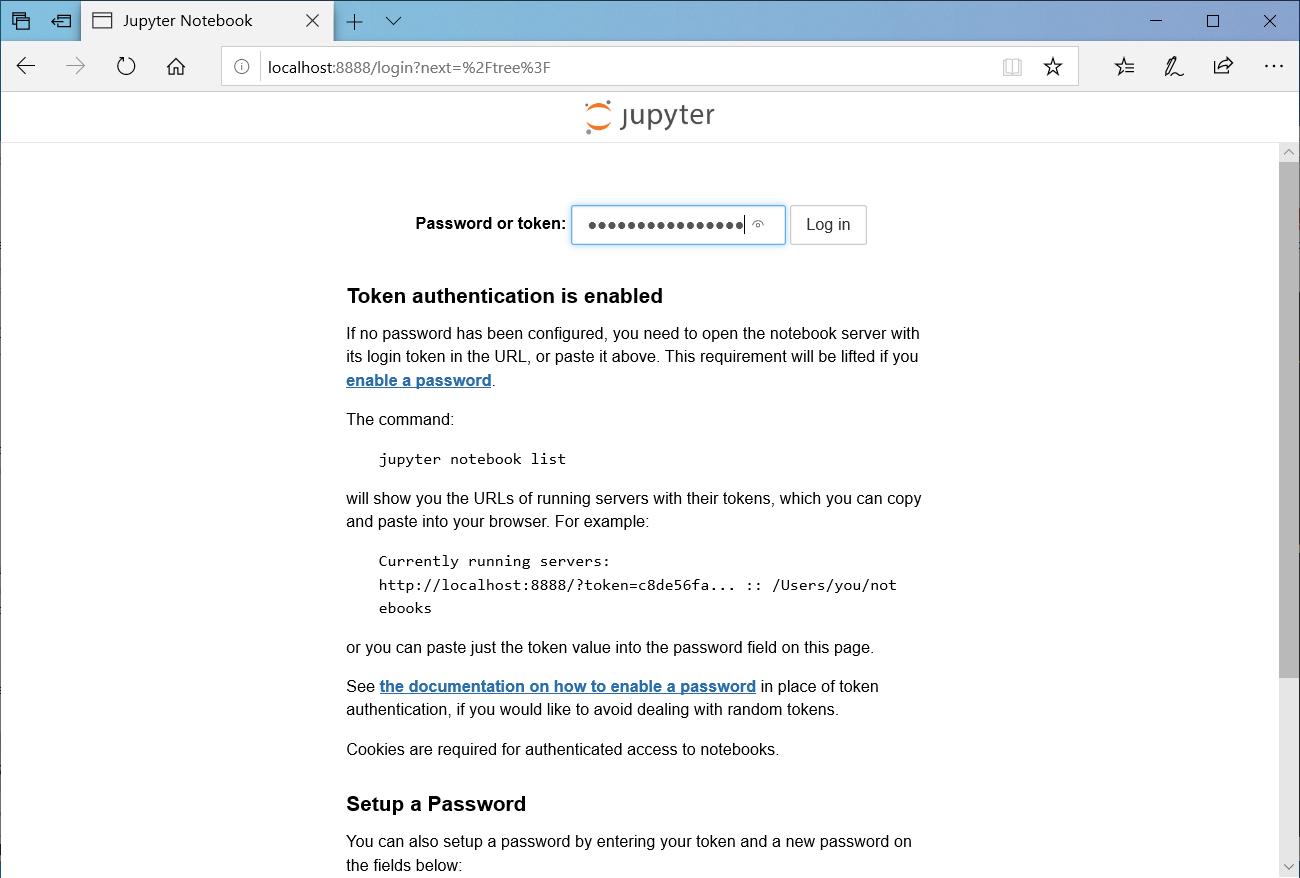This screenshot has height=878, width=1300.
Task: Click the Log in button
Action: click(x=828, y=225)
